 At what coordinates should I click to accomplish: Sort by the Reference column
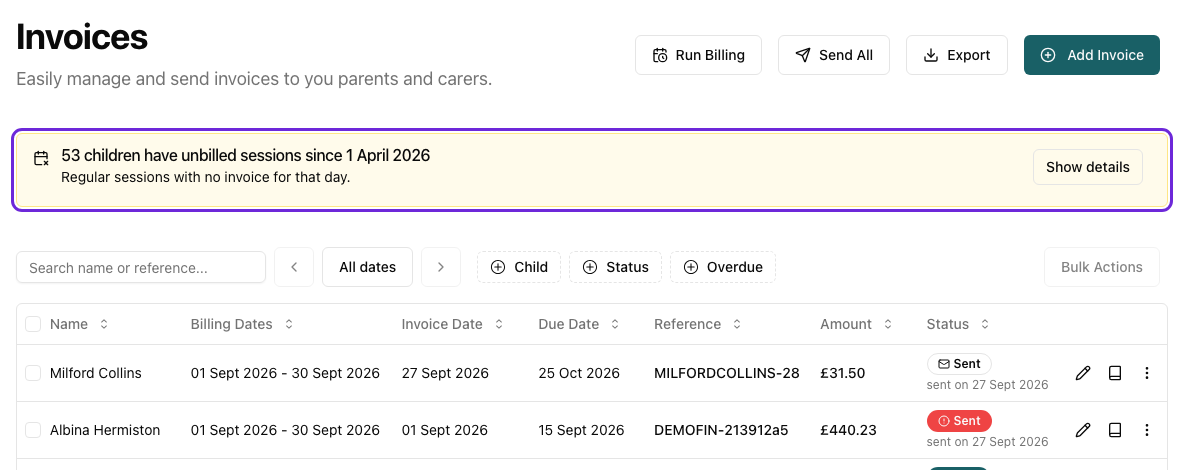(698, 324)
